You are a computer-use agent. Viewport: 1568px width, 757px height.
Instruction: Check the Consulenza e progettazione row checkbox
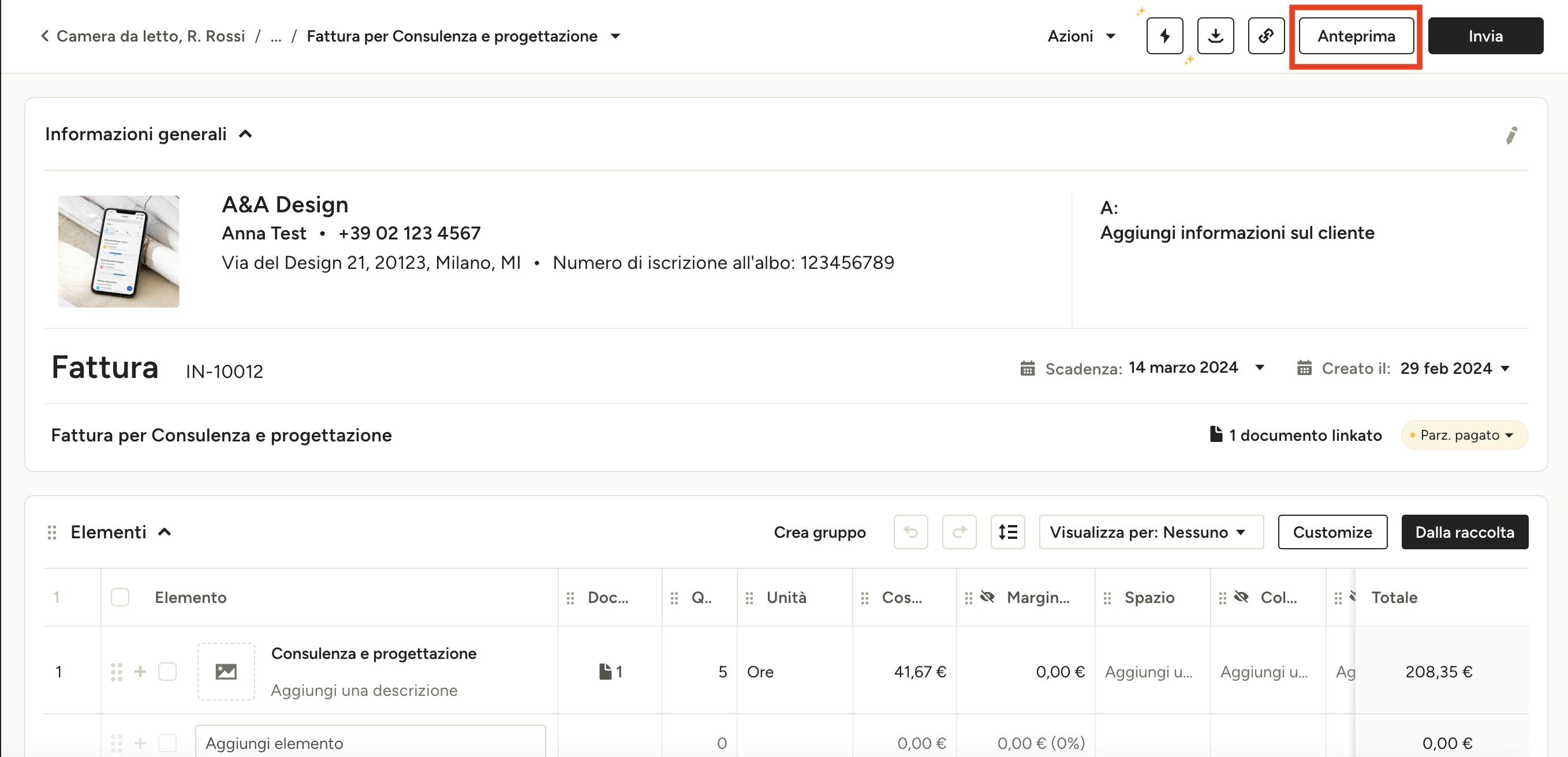[167, 671]
